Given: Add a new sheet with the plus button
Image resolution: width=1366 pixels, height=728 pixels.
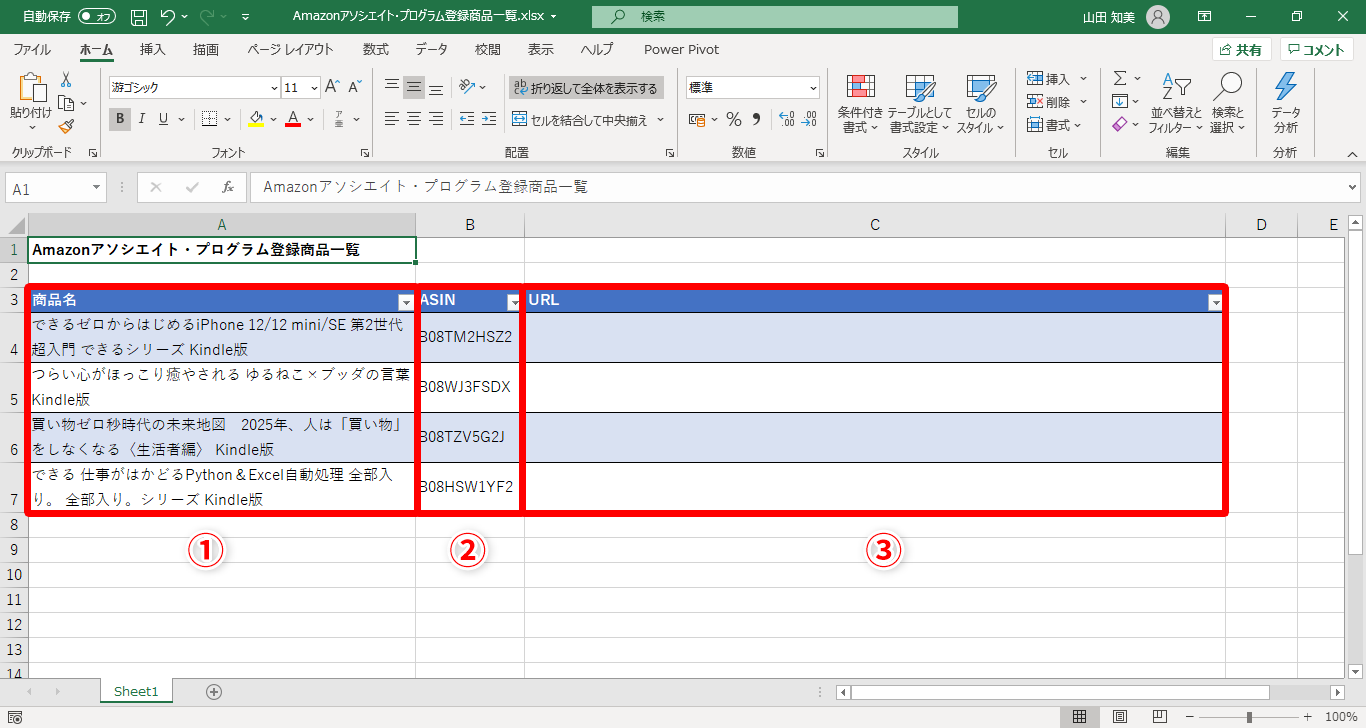Looking at the screenshot, I should point(213,691).
